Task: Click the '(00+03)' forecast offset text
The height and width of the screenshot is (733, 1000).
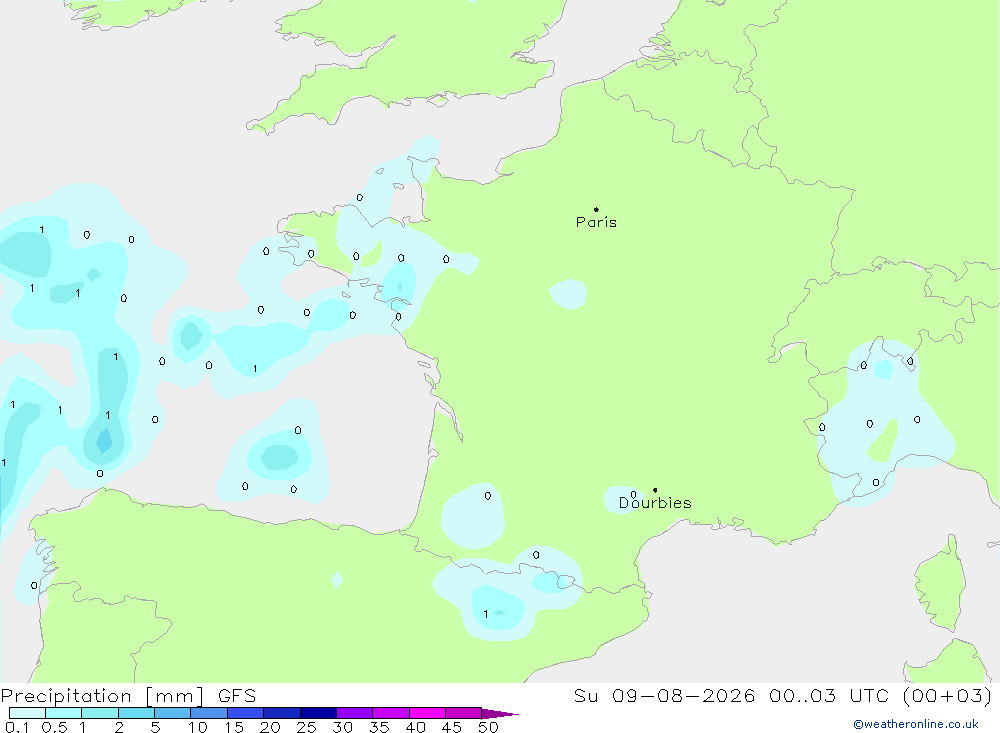Action: coord(948,695)
